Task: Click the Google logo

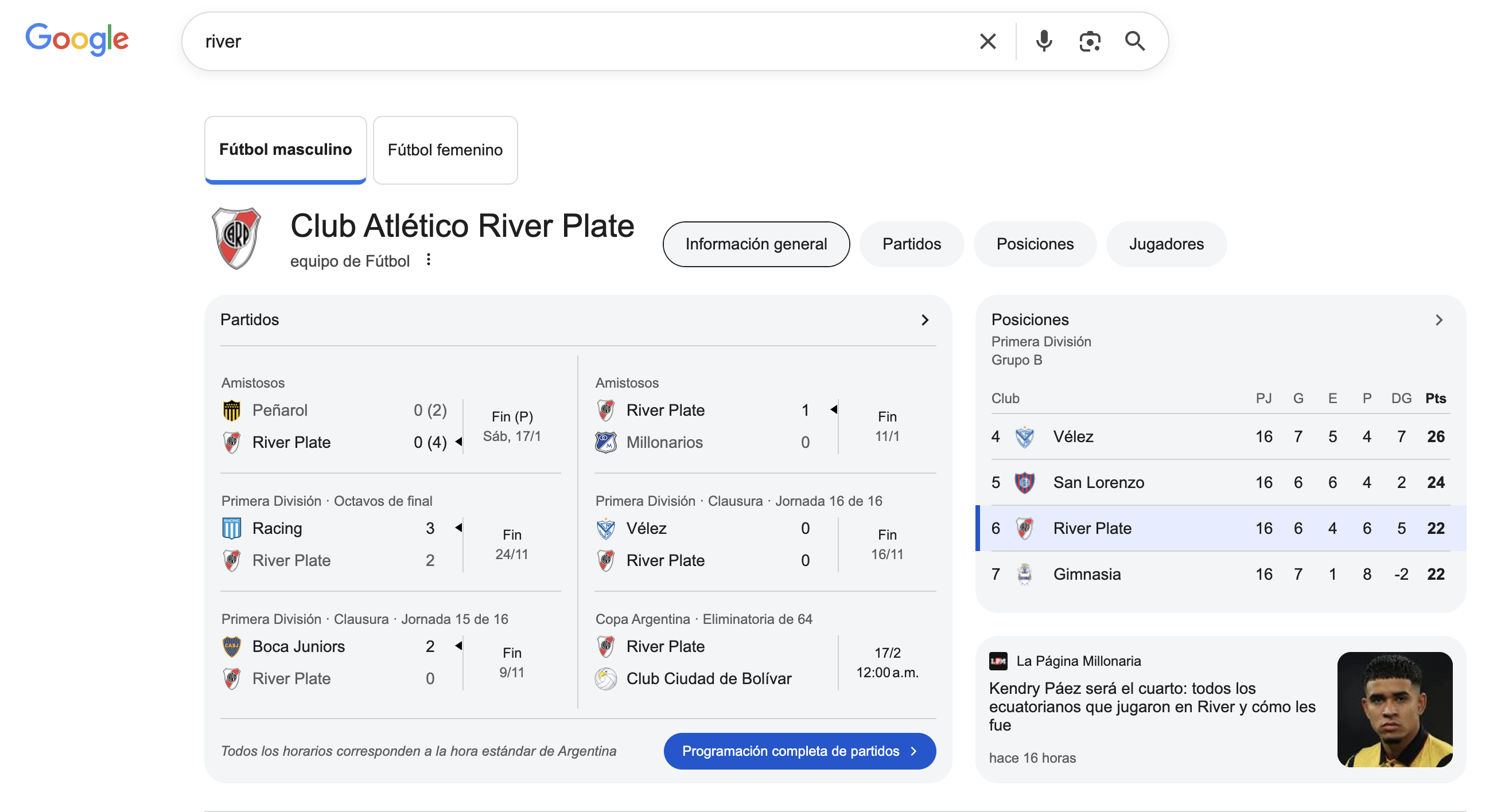Action: click(77, 40)
